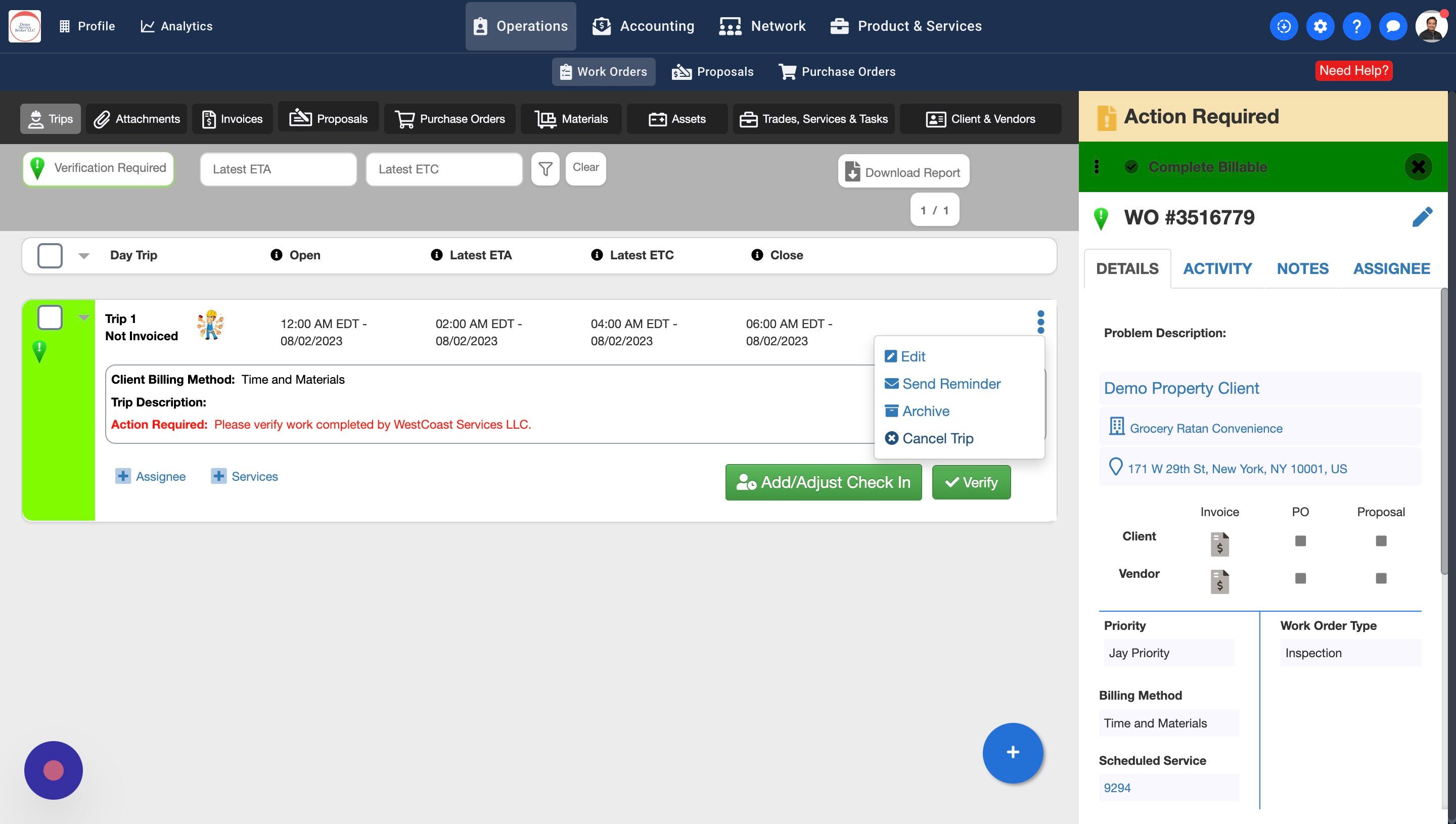This screenshot has width=1456, height=824.
Task: Dismiss the Complete Billable banner with X
Action: click(1418, 167)
